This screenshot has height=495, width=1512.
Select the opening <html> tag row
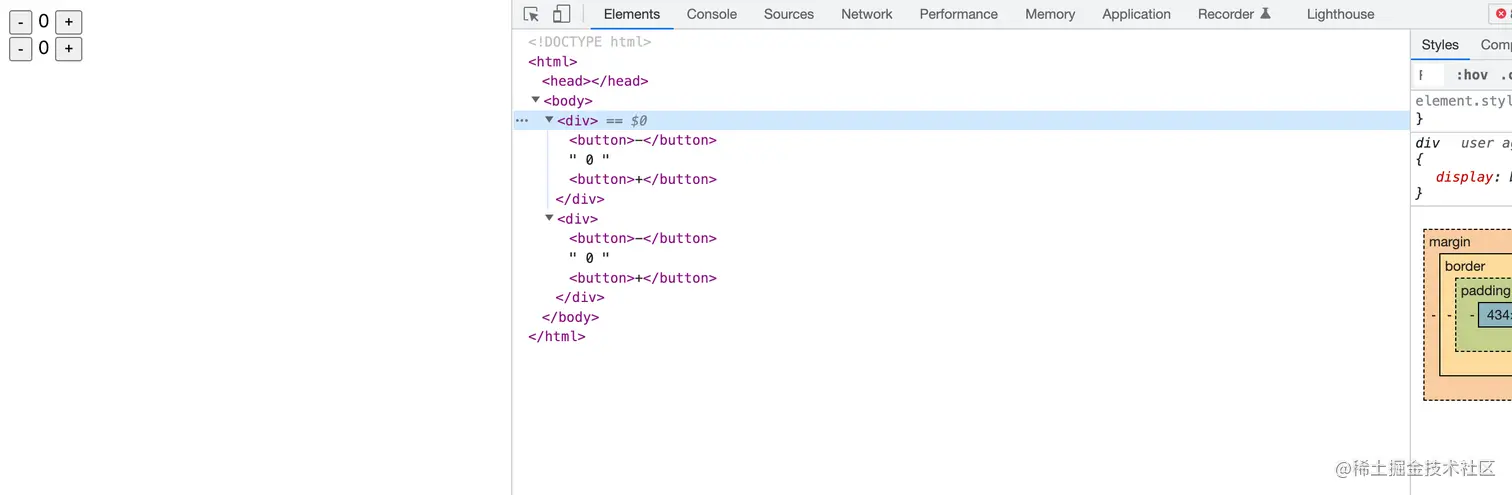tap(553, 61)
